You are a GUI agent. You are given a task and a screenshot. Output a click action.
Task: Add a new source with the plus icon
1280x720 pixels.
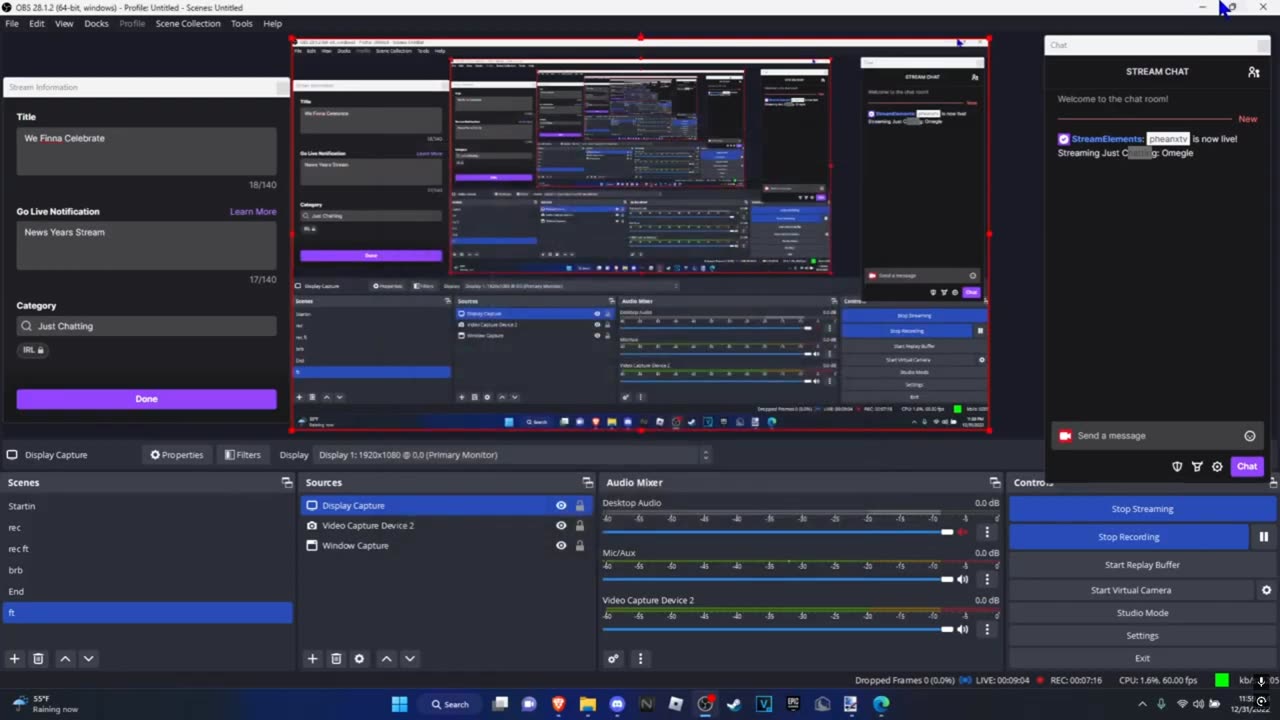click(312, 659)
